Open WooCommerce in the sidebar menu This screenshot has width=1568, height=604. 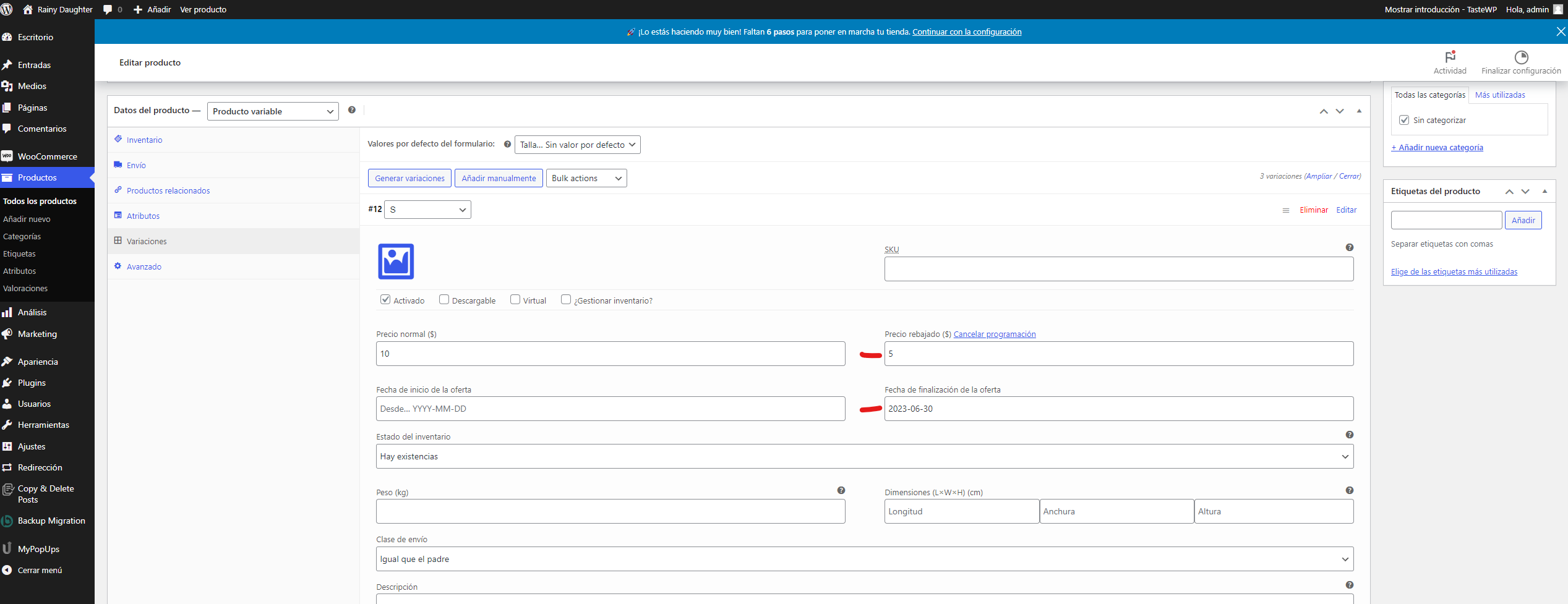(x=47, y=156)
